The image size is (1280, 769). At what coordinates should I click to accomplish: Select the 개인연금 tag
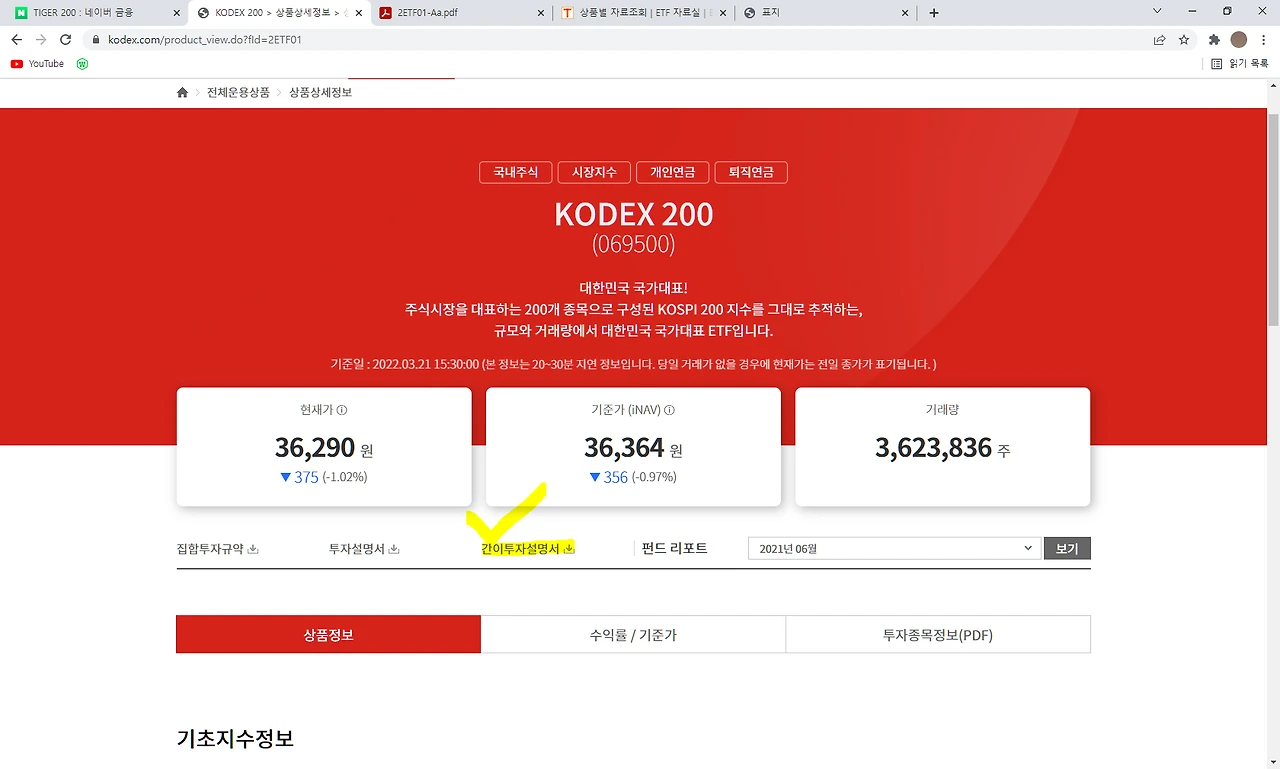tap(673, 172)
